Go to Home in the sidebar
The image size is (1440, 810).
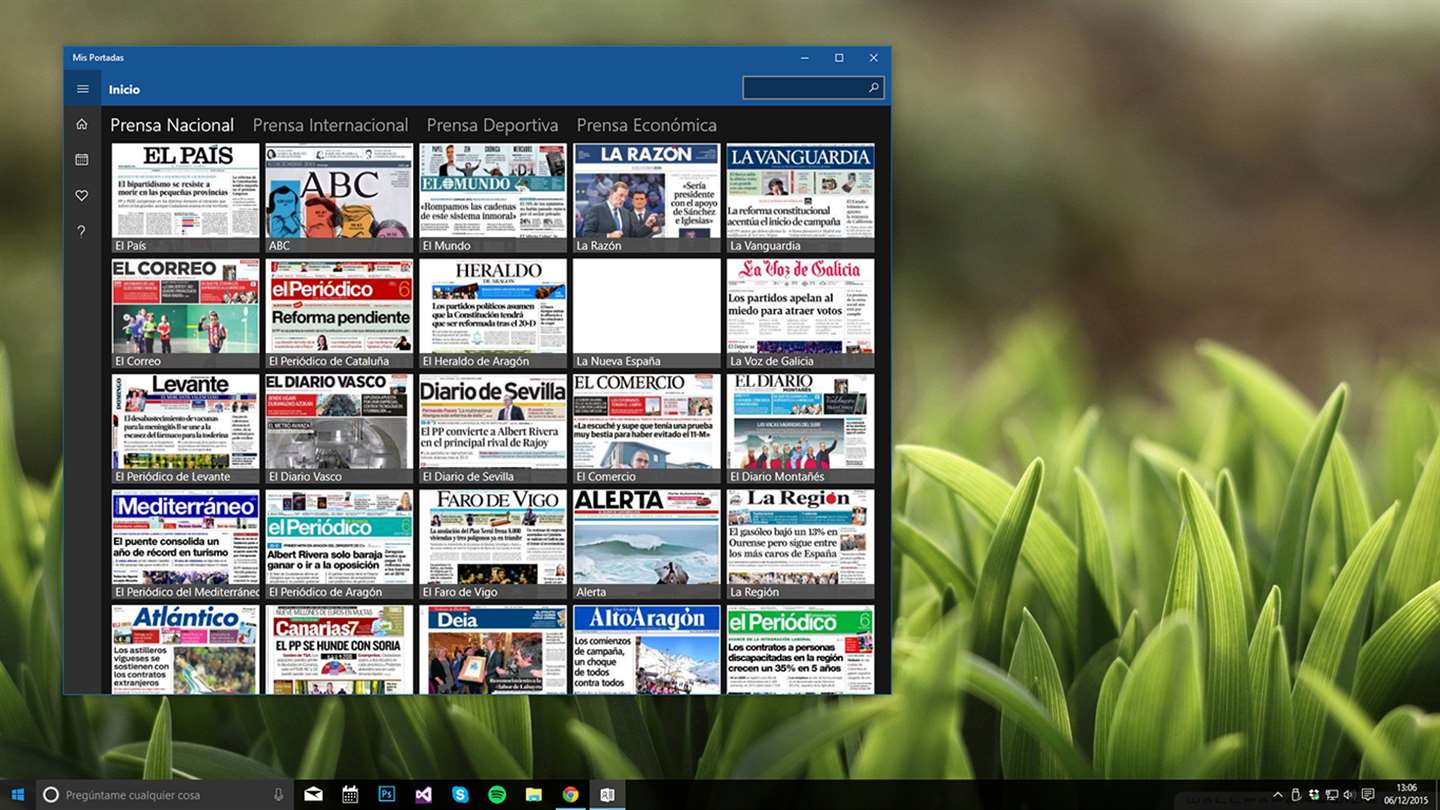point(82,124)
